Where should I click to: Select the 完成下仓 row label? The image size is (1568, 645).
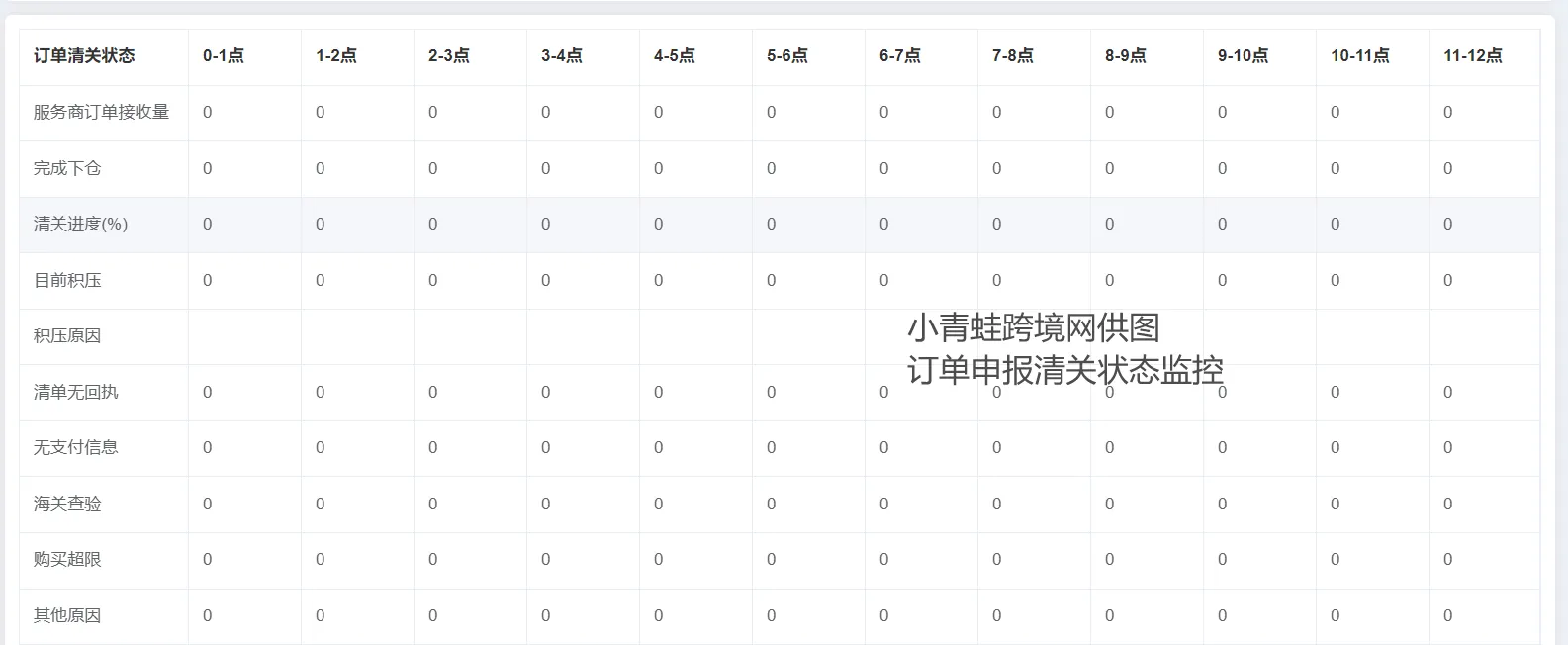pyautogui.click(x=67, y=168)
